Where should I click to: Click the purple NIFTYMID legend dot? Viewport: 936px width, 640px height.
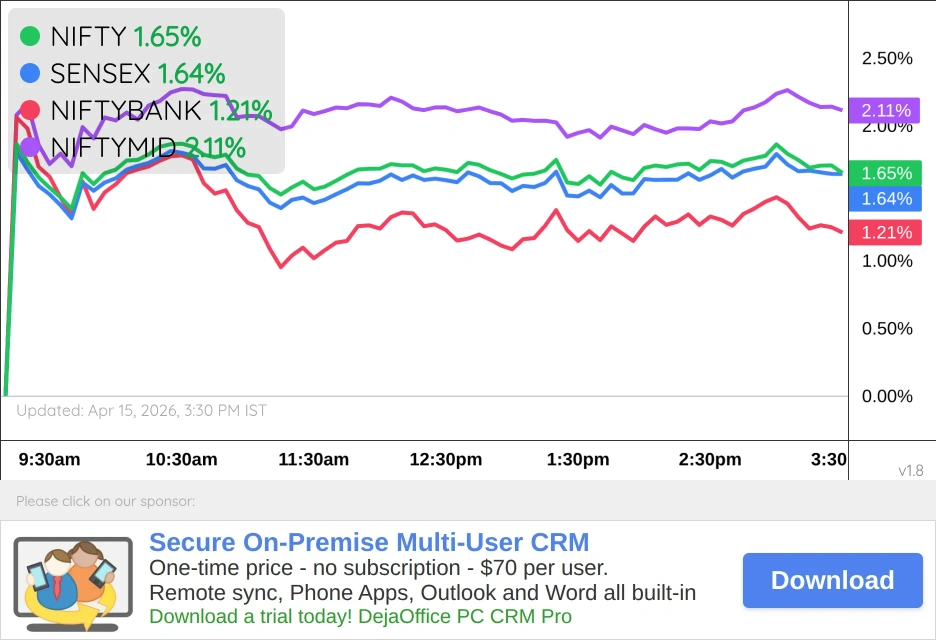tap(30, 147)
